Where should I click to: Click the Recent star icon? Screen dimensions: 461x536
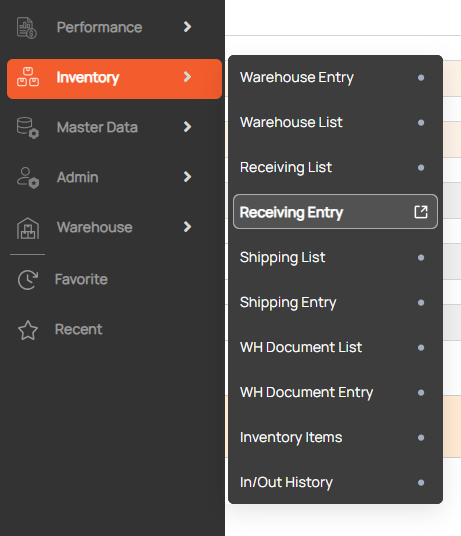coord(28,330)
